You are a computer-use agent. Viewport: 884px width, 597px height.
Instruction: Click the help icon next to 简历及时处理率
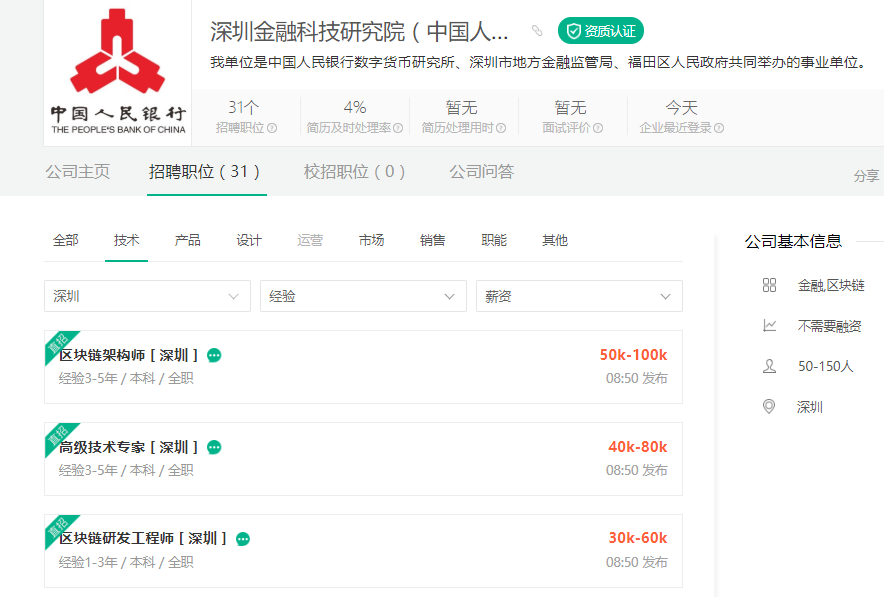398,128
